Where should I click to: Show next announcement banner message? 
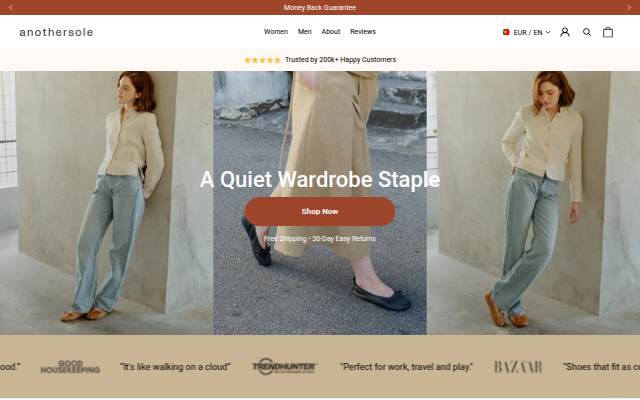pos(629,7)
